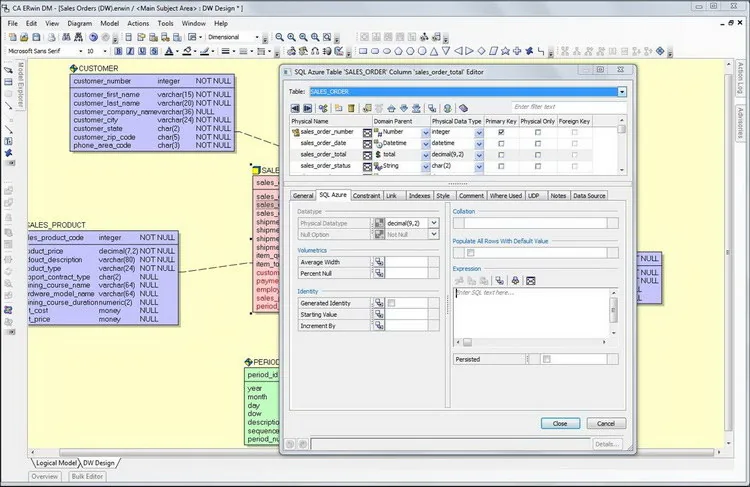The height and width of the screenshot is (487, 750).
Task: Select the diamond drawing shape tool
Action: 482,51
